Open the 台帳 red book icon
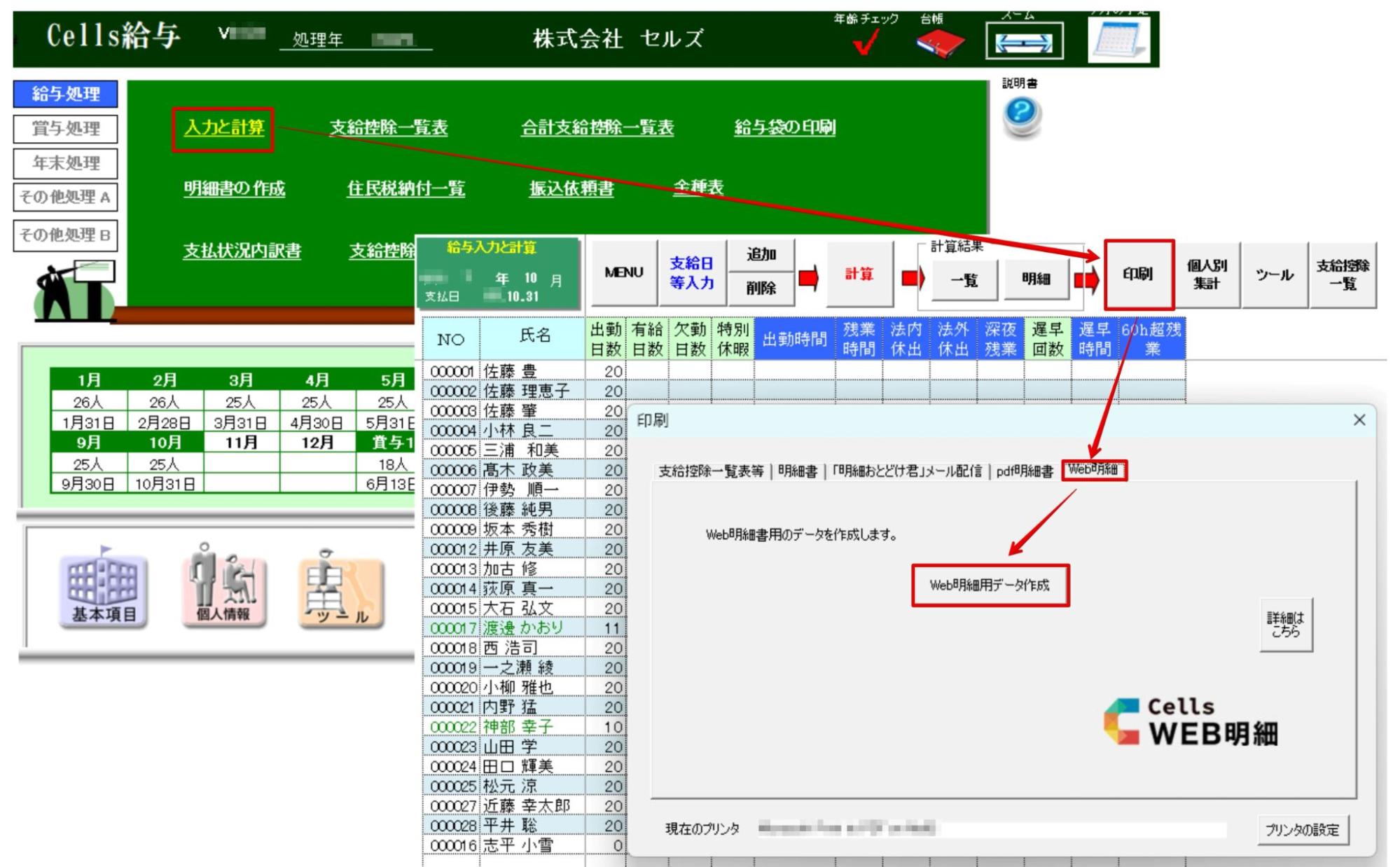The image size is (1400, 867). pyautogui.click(x=940, y=44)
